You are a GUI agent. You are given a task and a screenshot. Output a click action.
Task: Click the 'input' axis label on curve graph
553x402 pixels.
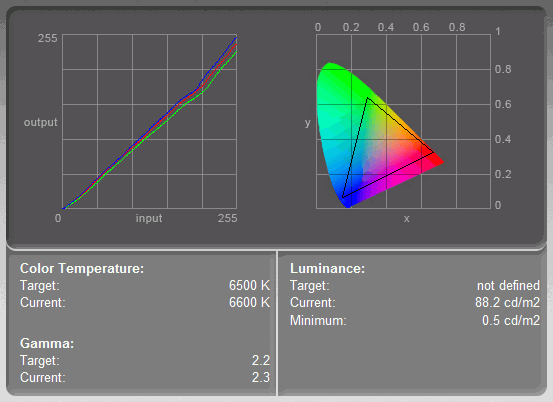pyautogui.click(x=149, y=218)
